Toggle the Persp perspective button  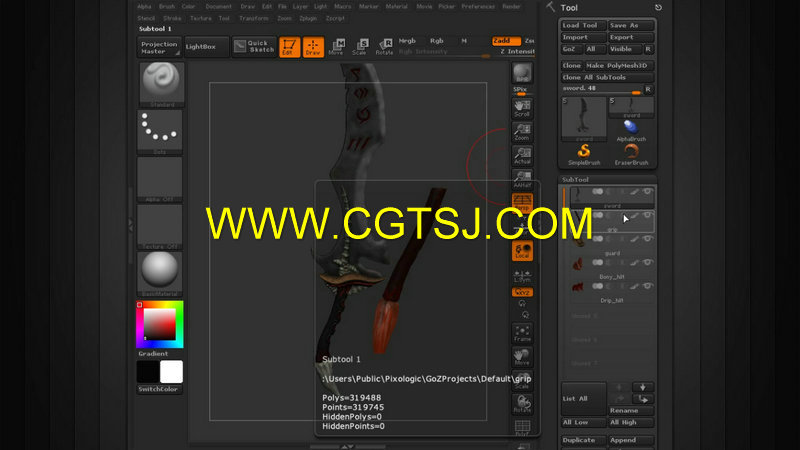pos(522,203)
